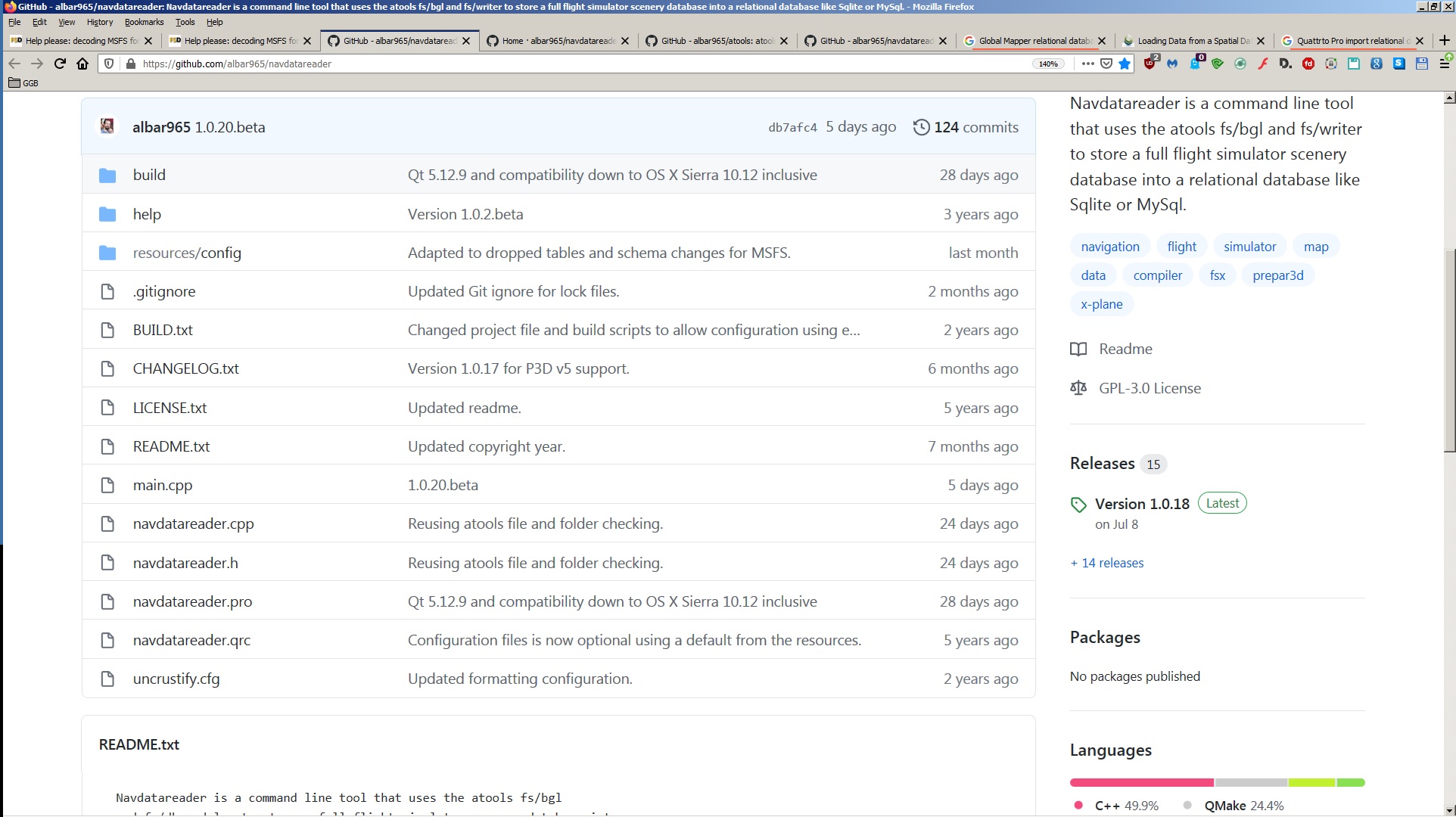
Task: Open the Ghostery extension popup
Action: [1195, 64]
